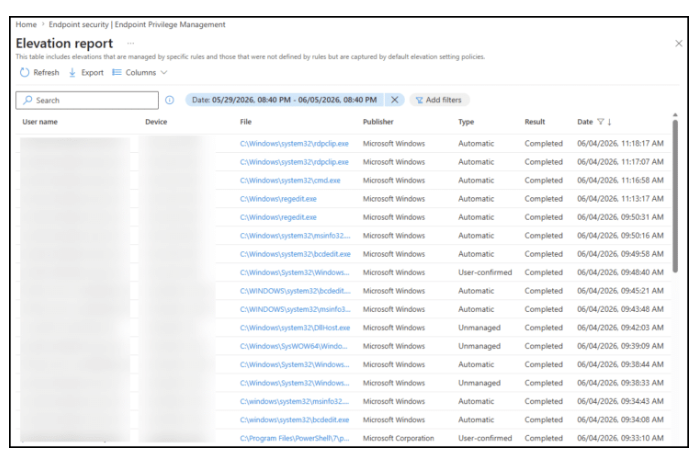The height and width of the screenshot is (466, 699).
Task: Click the Add filters button
Action: tap(439, 100)
